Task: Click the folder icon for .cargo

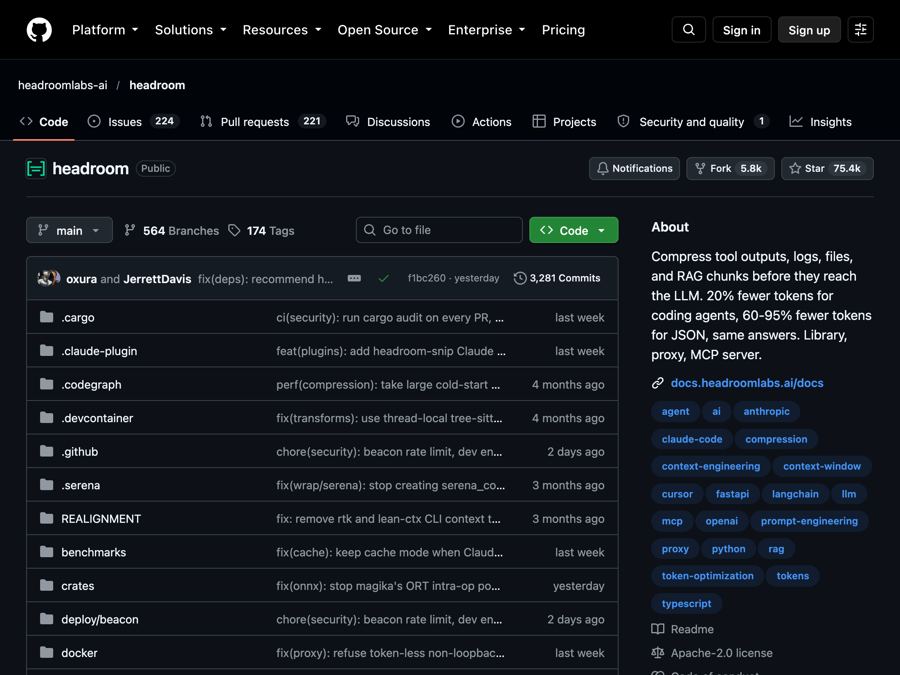Action: click(x=46, y=317)
